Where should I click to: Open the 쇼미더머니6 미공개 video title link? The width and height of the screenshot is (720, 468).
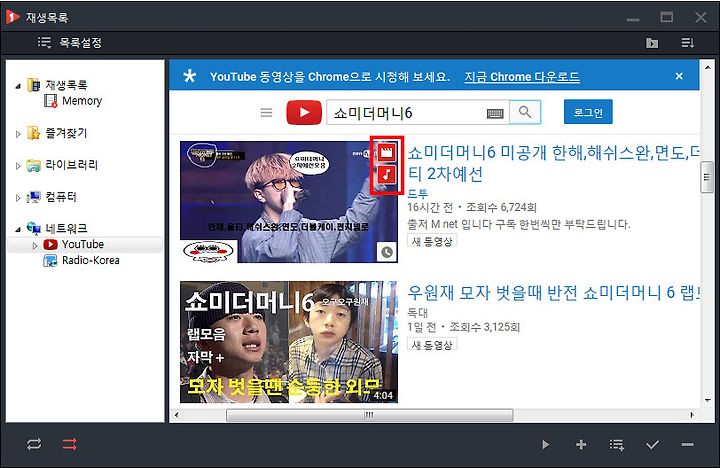pos(553,163)
